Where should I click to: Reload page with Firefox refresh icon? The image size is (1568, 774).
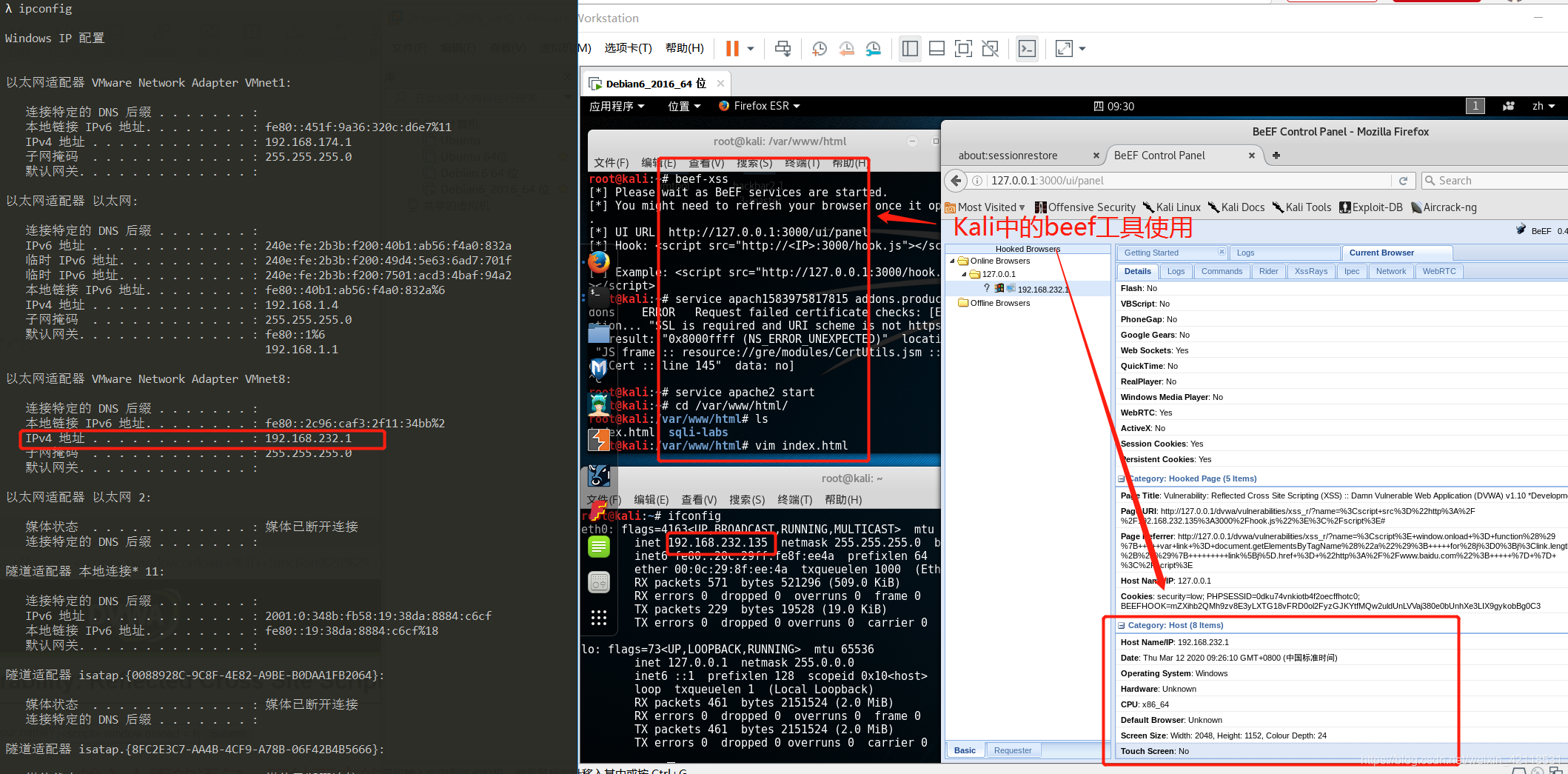click(x=1403, y=181)
